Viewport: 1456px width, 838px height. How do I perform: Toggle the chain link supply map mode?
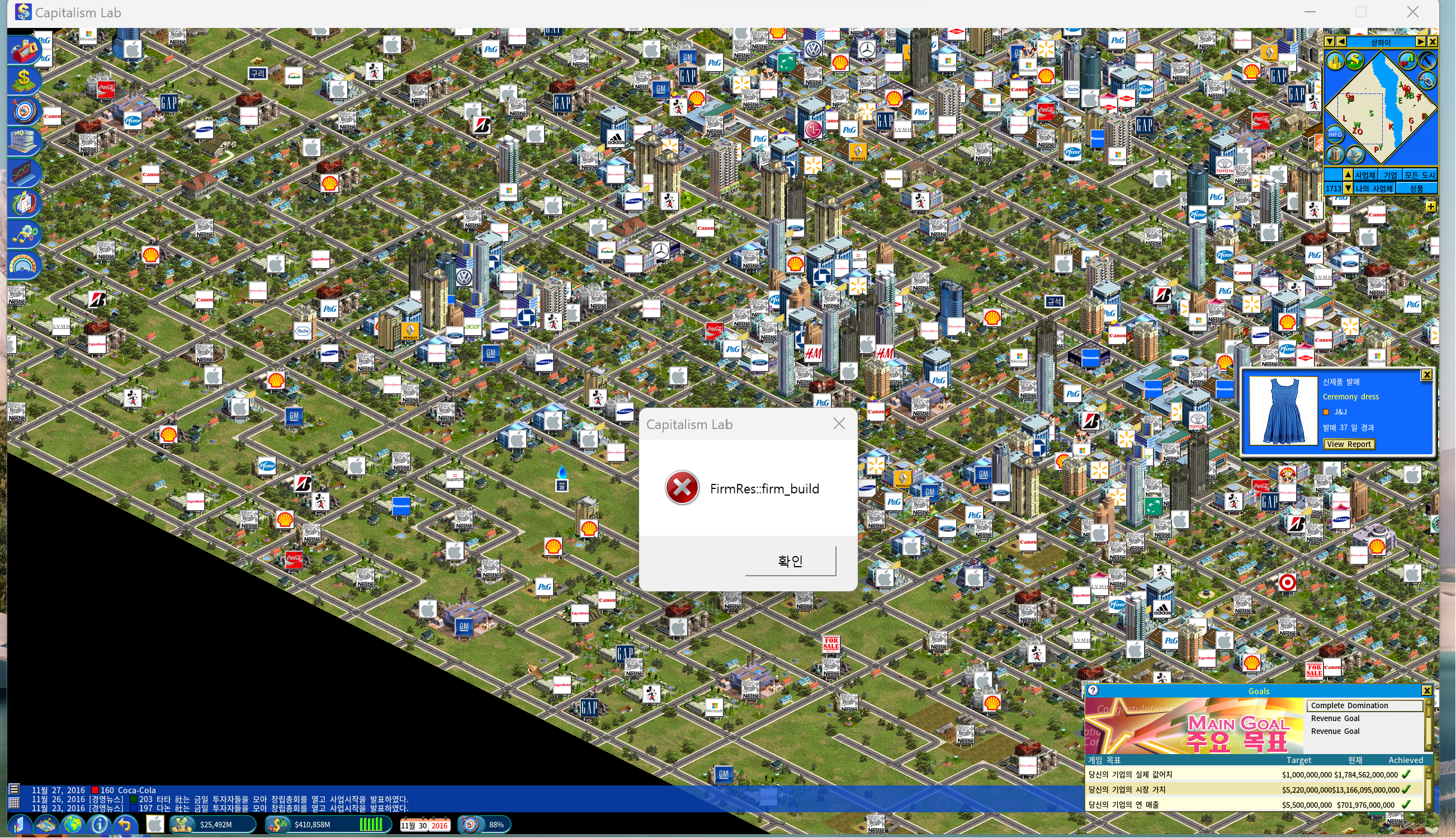(1427, 81)
